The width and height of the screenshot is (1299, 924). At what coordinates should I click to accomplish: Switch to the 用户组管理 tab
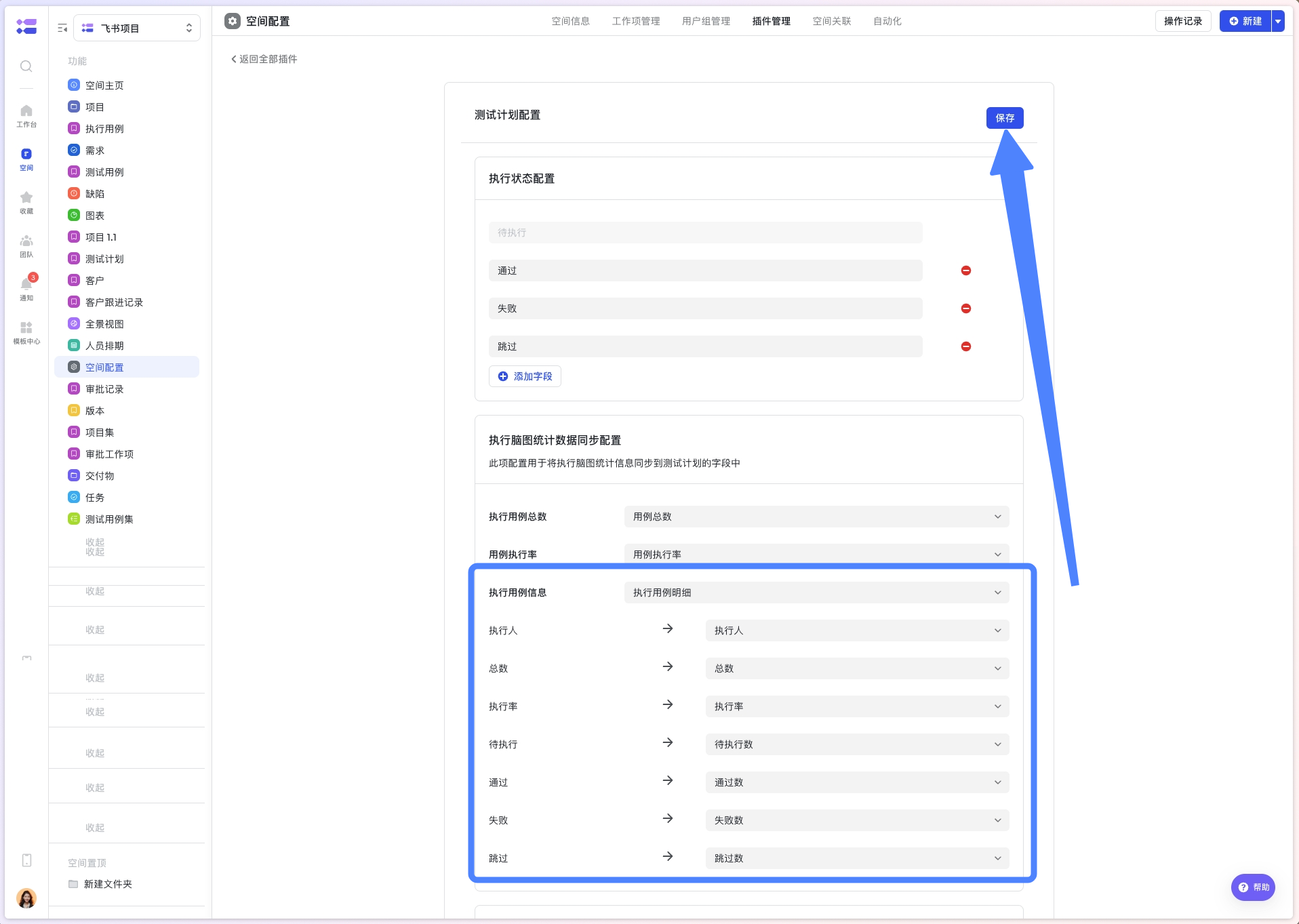[706, 21]
